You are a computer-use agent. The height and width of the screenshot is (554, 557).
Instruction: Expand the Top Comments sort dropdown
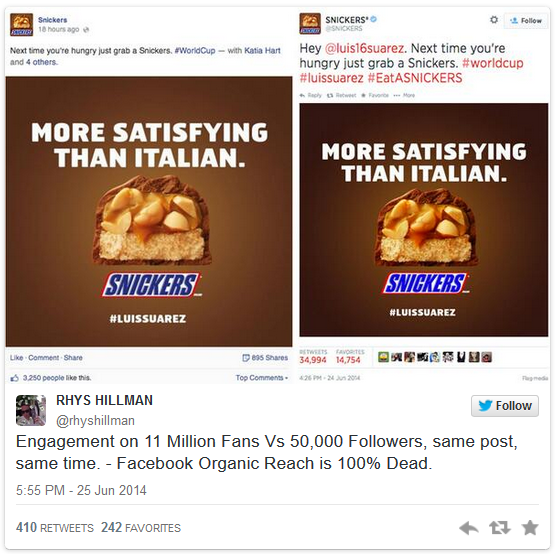pos(261,378)
